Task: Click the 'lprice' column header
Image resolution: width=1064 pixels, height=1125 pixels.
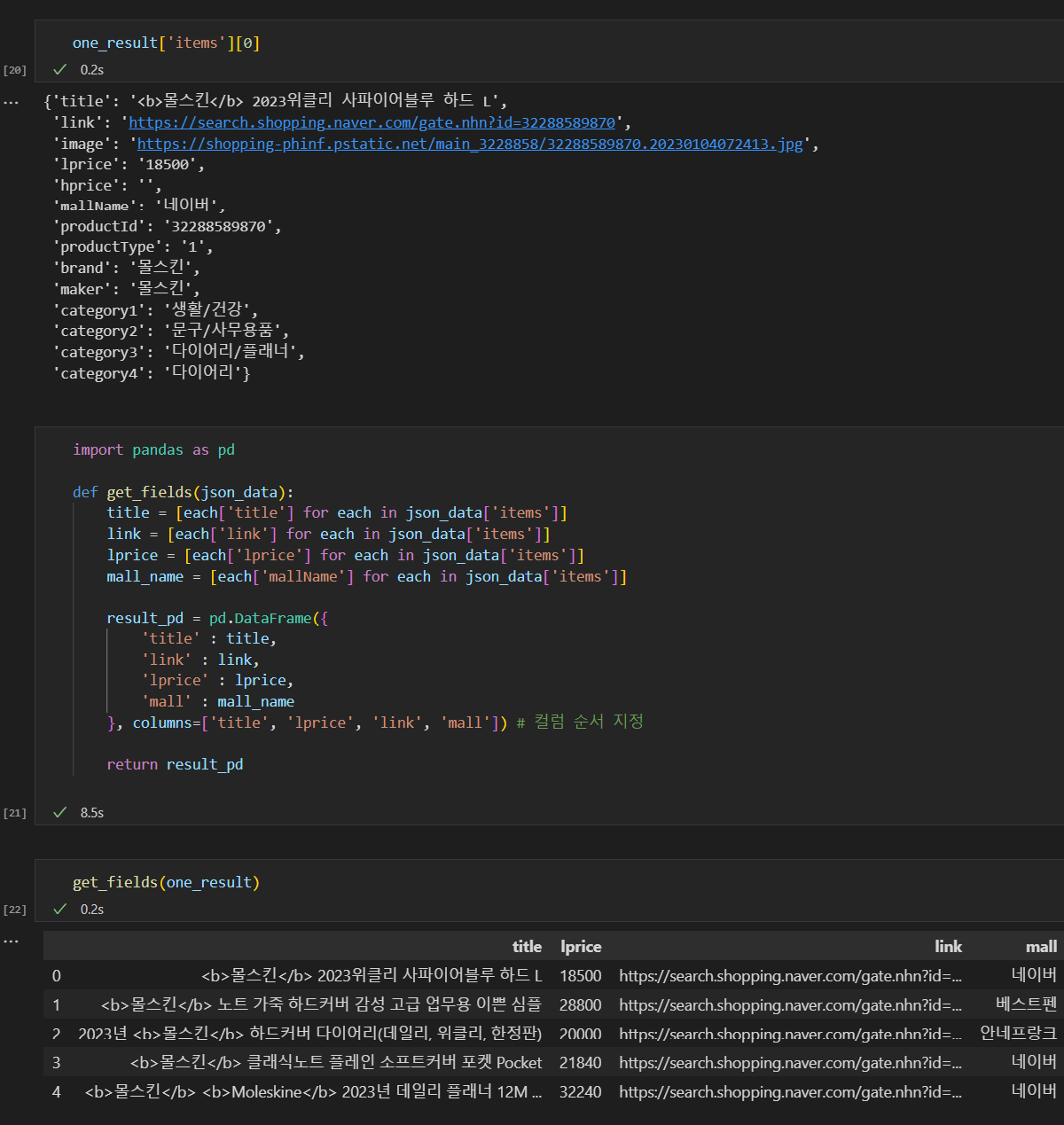Action: point(581,946)
